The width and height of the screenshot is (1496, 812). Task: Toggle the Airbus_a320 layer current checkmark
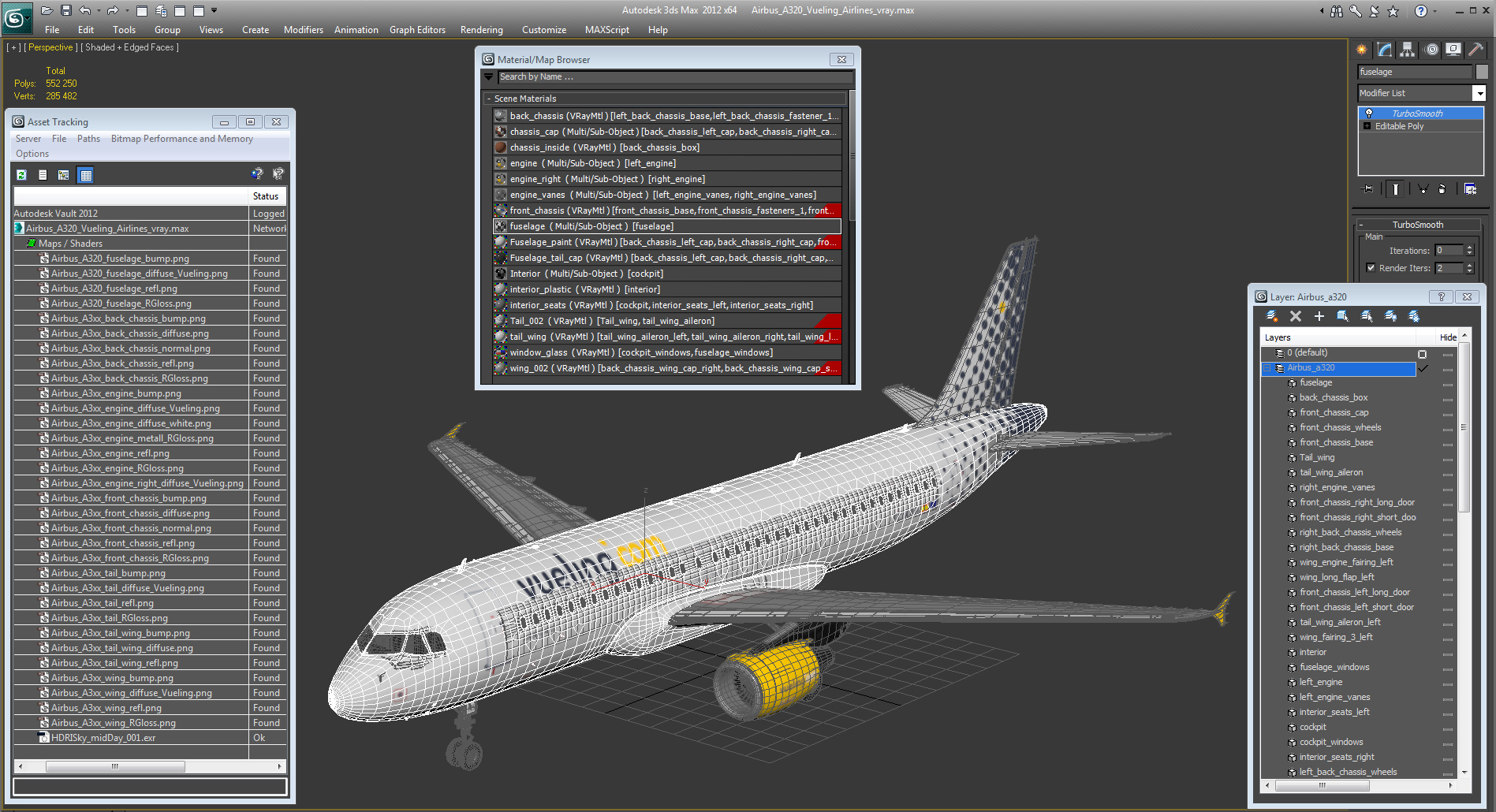pyautogui.click(x=1423, y=368)
